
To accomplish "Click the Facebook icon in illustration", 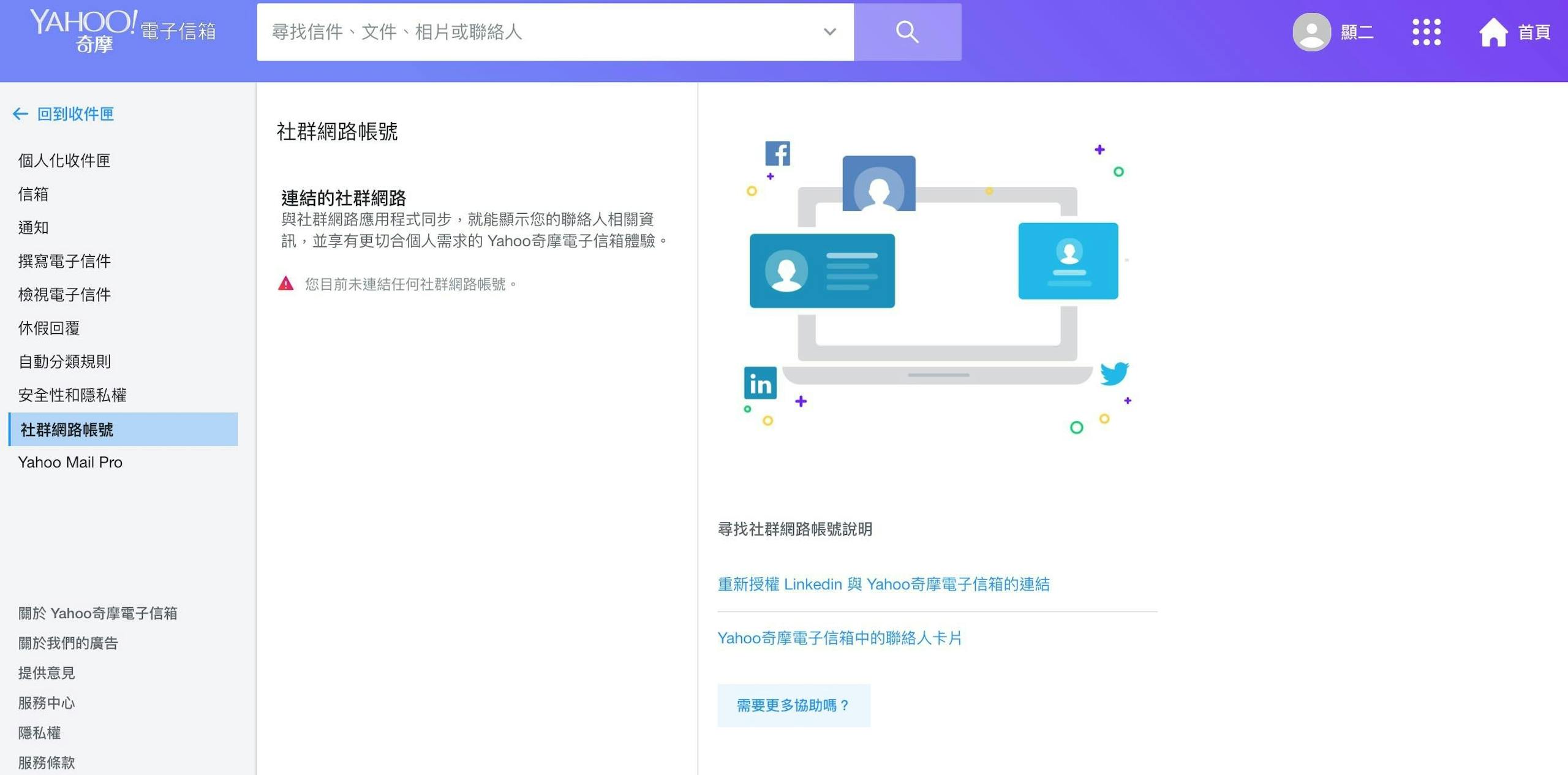I will tap(777, 153).
